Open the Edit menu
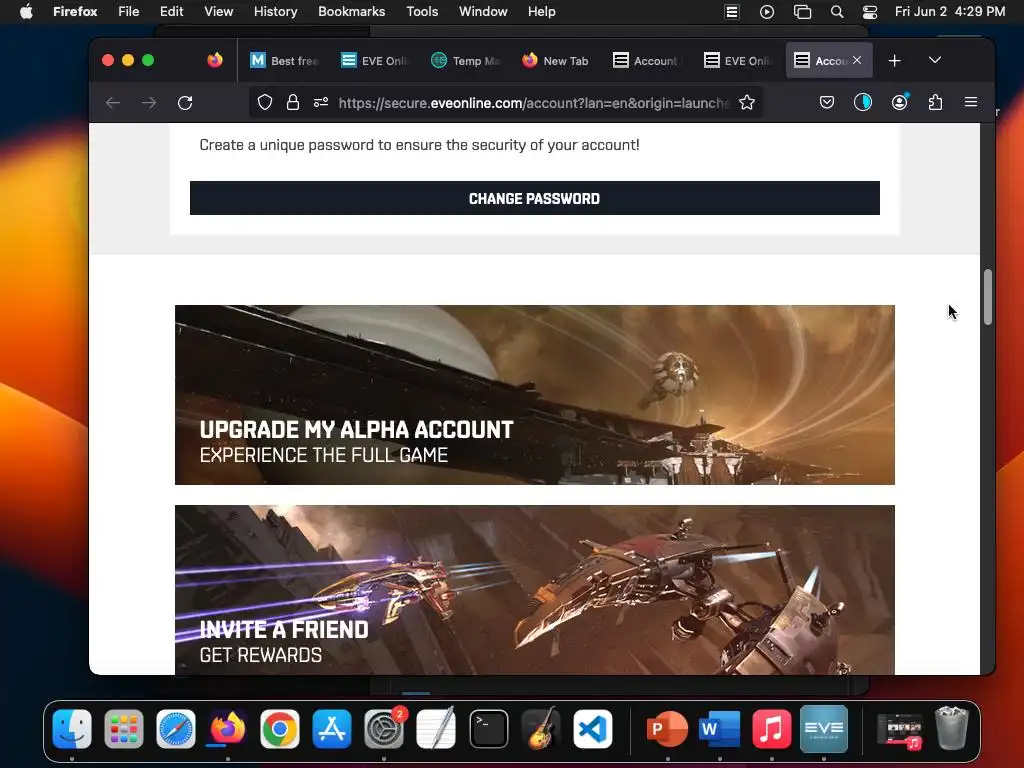The width and height of the screenshot is (1024, 768). [172, 11]
